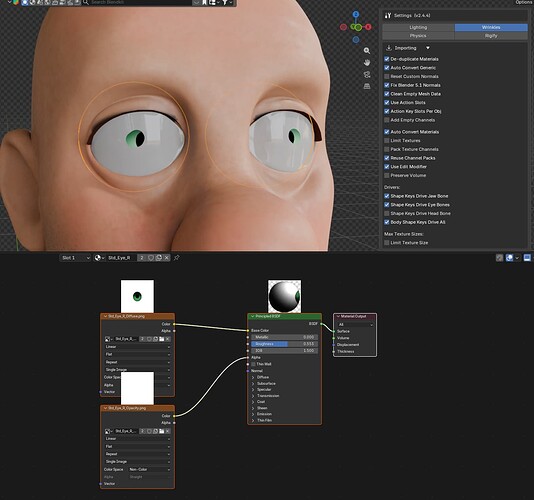The image size is (534, 500).
Task: Switch to the Rigify tab
Action: (x=491, y=35)
